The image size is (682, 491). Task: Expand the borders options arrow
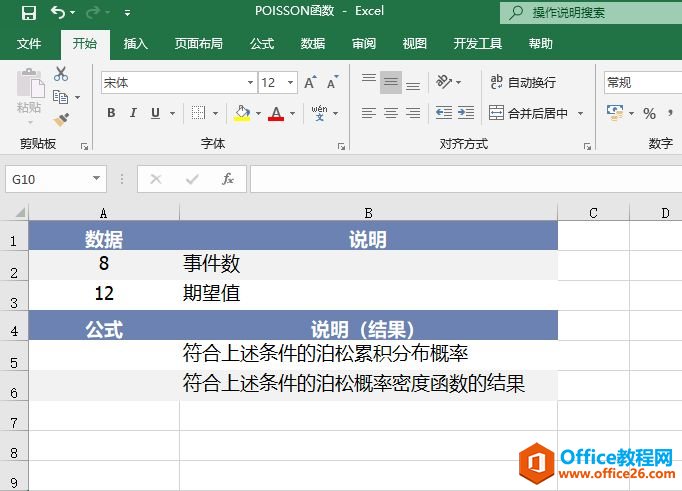(215, 114)
